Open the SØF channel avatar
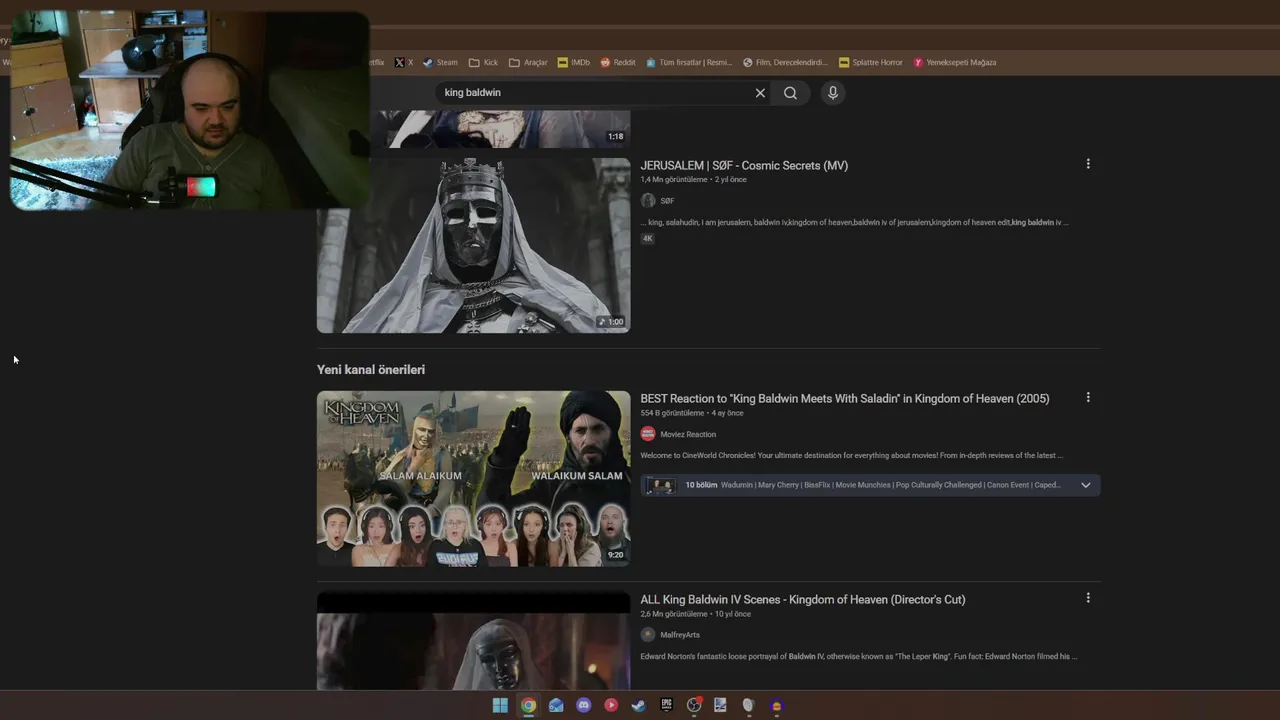Screen dimensions: 1280x720 (x=648, y=200)
